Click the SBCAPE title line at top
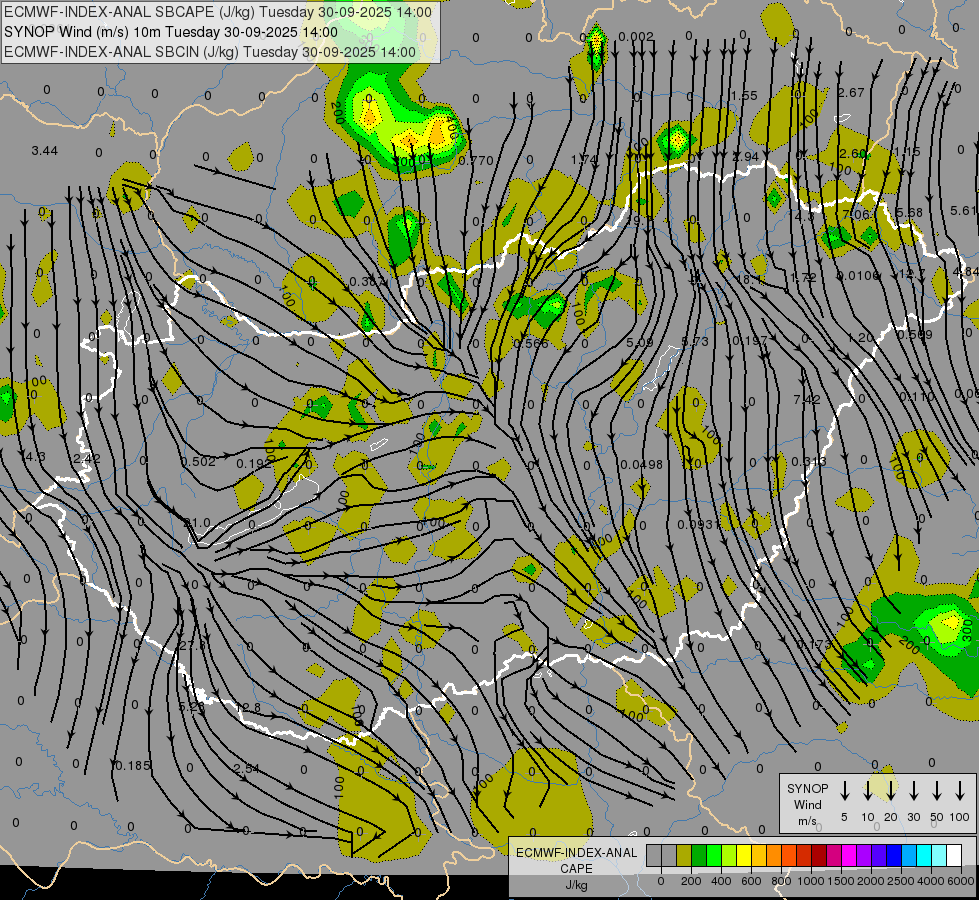Image resolution: width=979 pixels, height=900 pixels. [x=218, y=12]
